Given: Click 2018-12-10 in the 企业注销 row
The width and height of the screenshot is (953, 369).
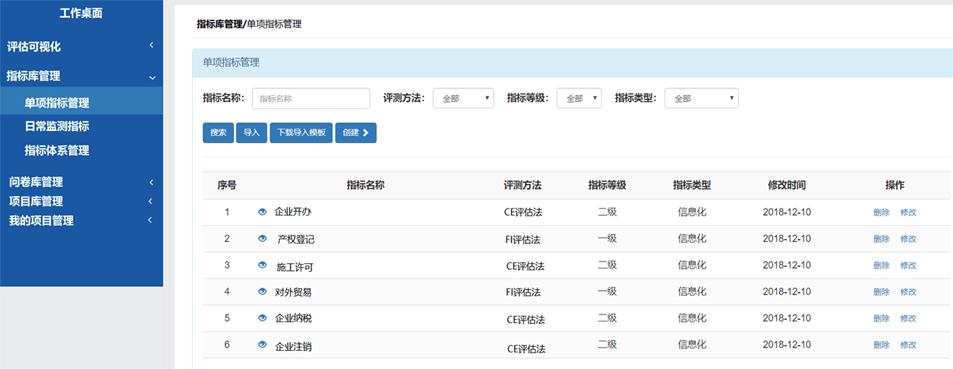Looking at the screenshot, I should 786,344.
